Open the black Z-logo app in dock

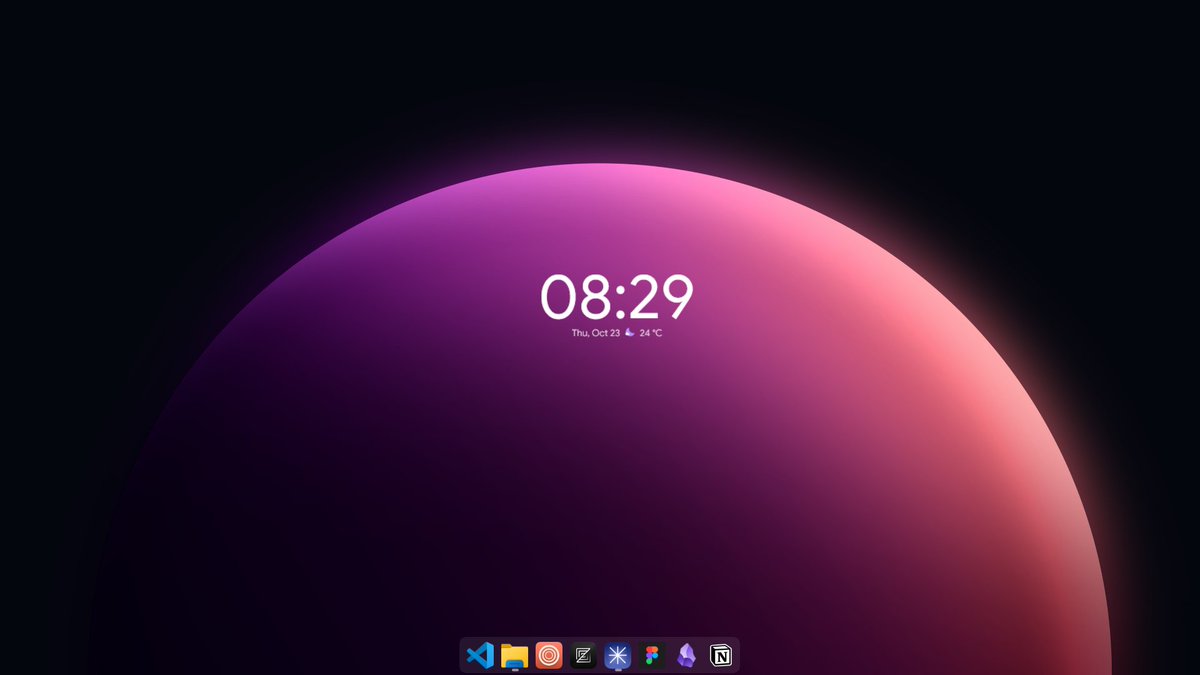[583, 655]
